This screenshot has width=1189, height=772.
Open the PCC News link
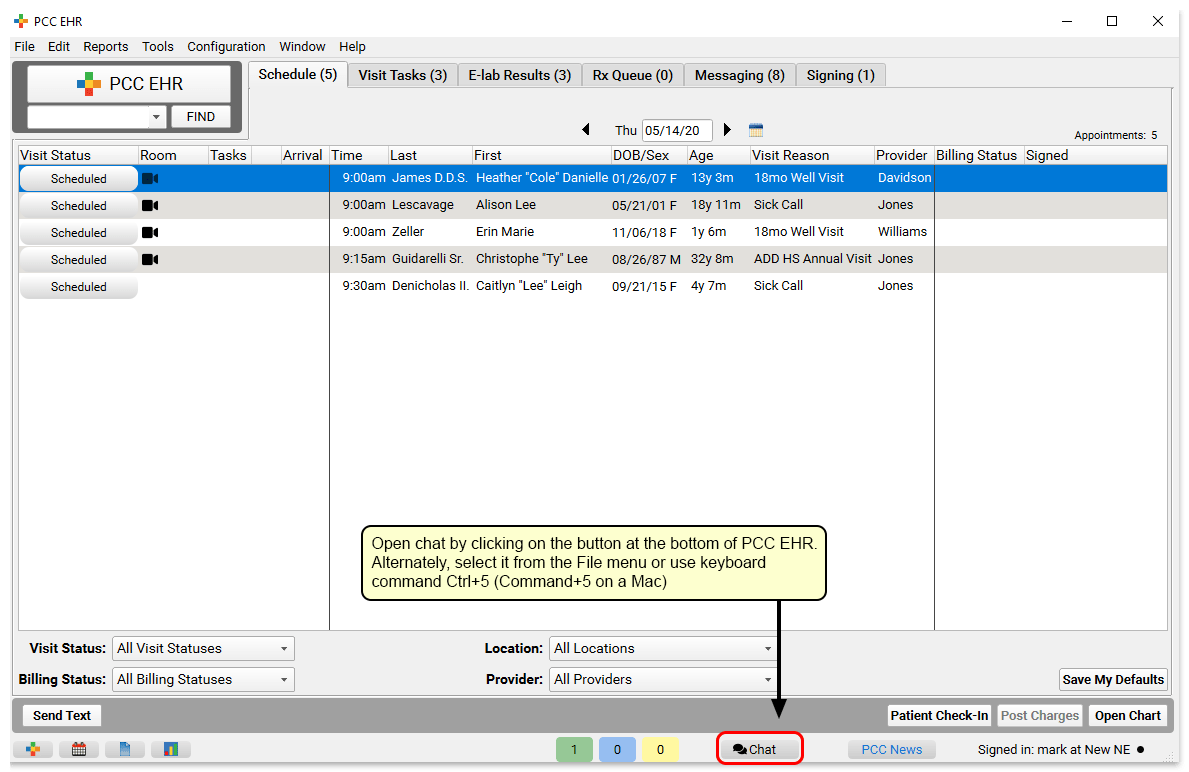(892, 749)
